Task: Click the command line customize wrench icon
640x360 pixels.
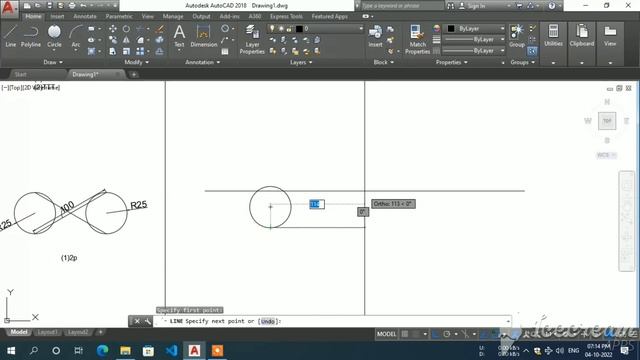Action: pos(147,321)
